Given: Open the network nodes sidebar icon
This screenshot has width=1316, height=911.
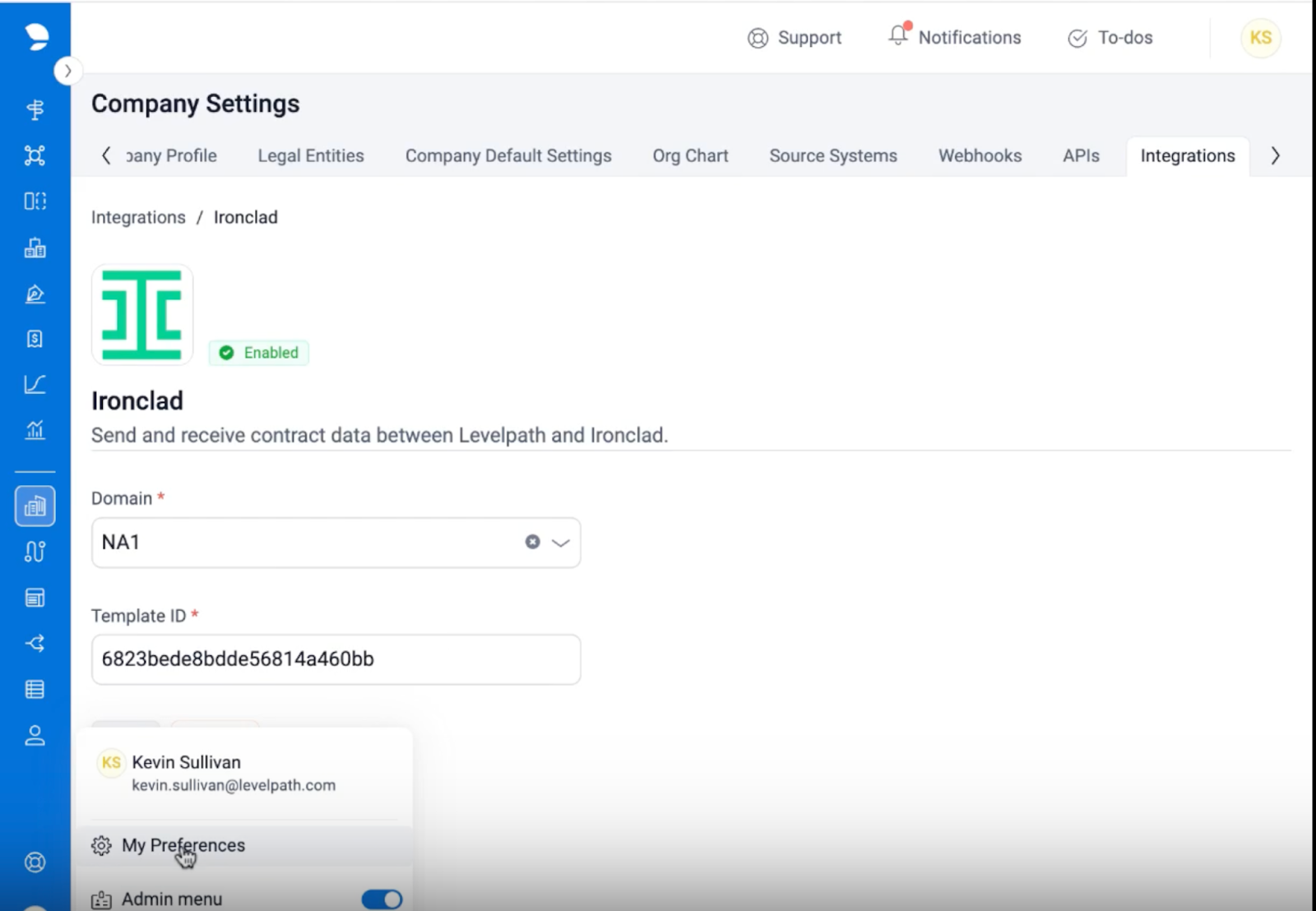Looking at the screenshot, I should (35, 155).
